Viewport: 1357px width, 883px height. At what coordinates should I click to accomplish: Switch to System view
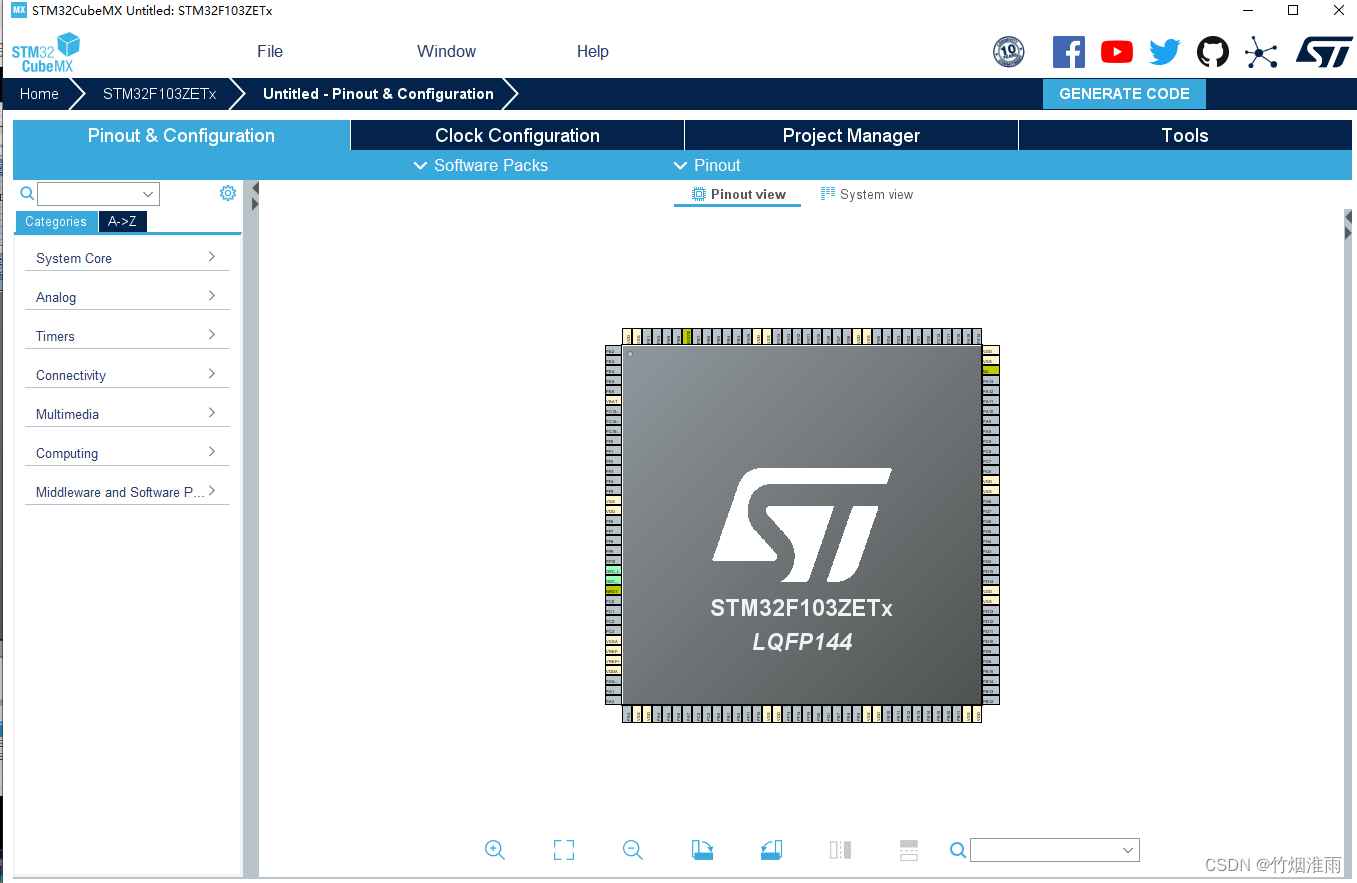click(x=867, y=194)
